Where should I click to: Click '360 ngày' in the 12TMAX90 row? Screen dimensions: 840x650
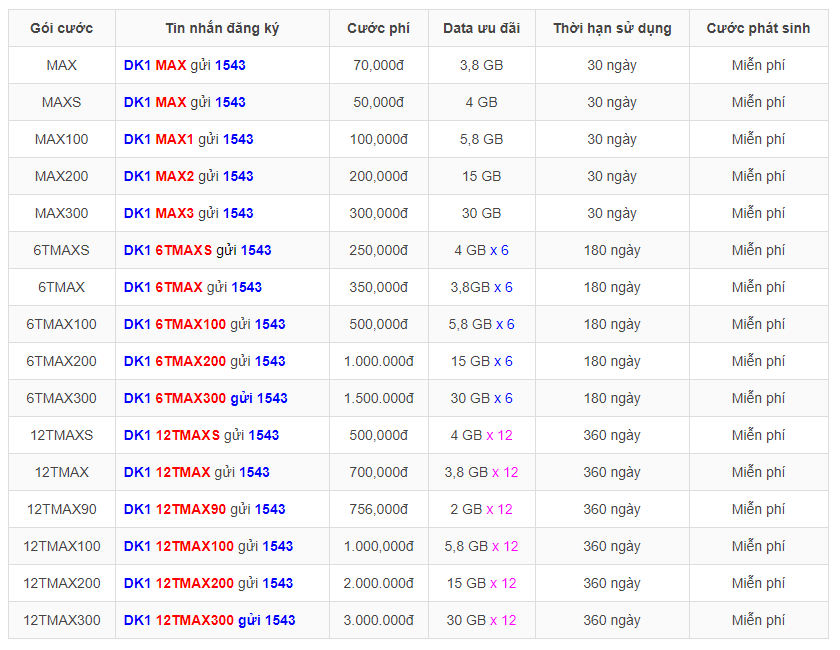612,509
